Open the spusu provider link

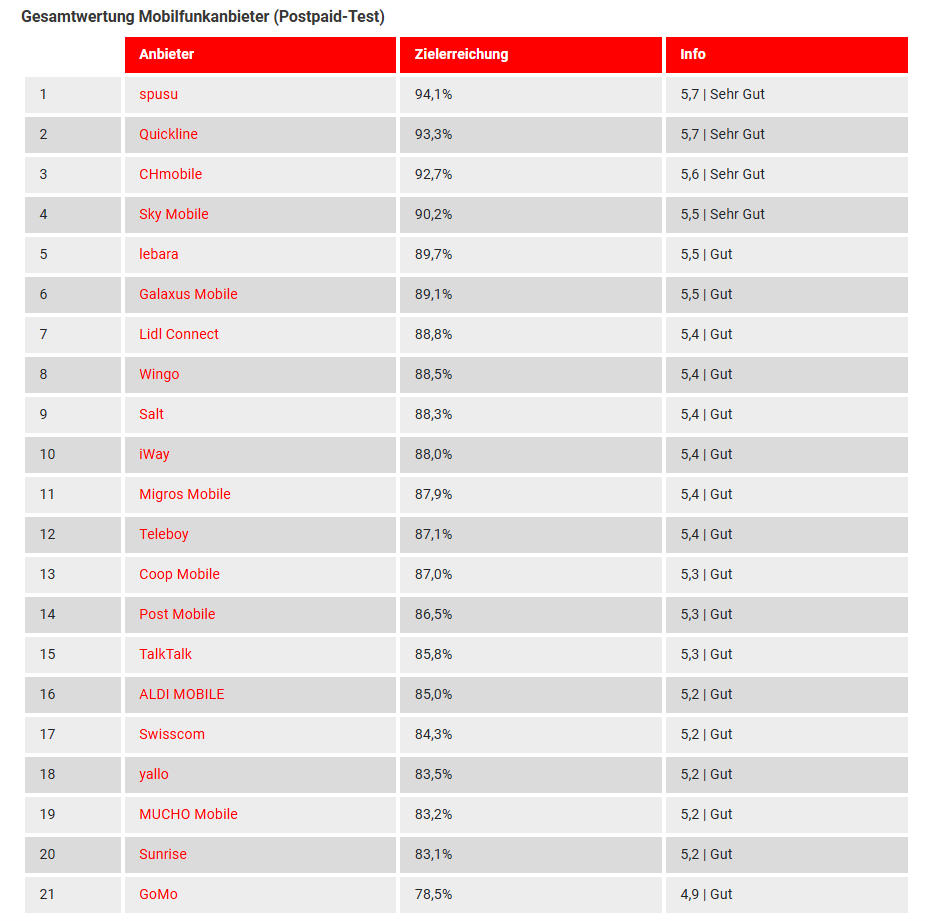point(158,94)
